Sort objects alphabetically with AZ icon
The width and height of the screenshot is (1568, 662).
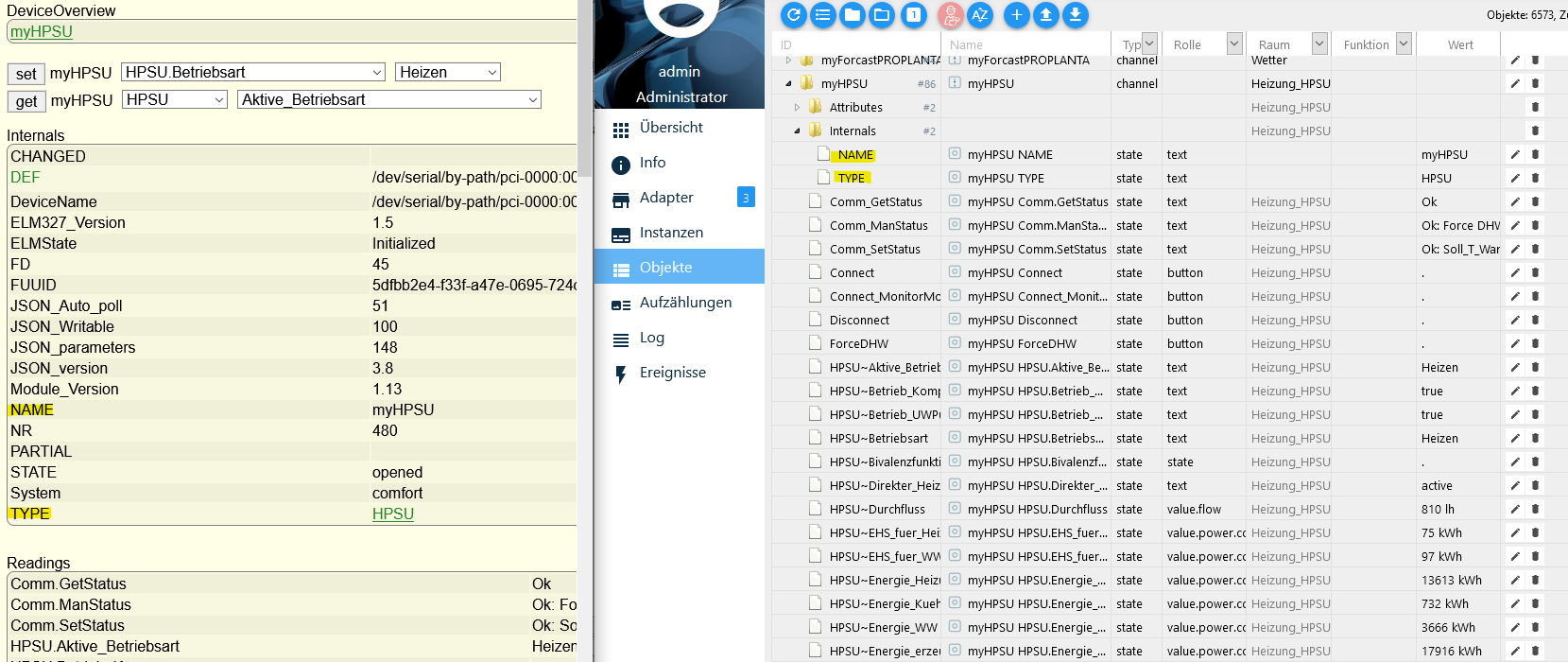pos(980,14)
